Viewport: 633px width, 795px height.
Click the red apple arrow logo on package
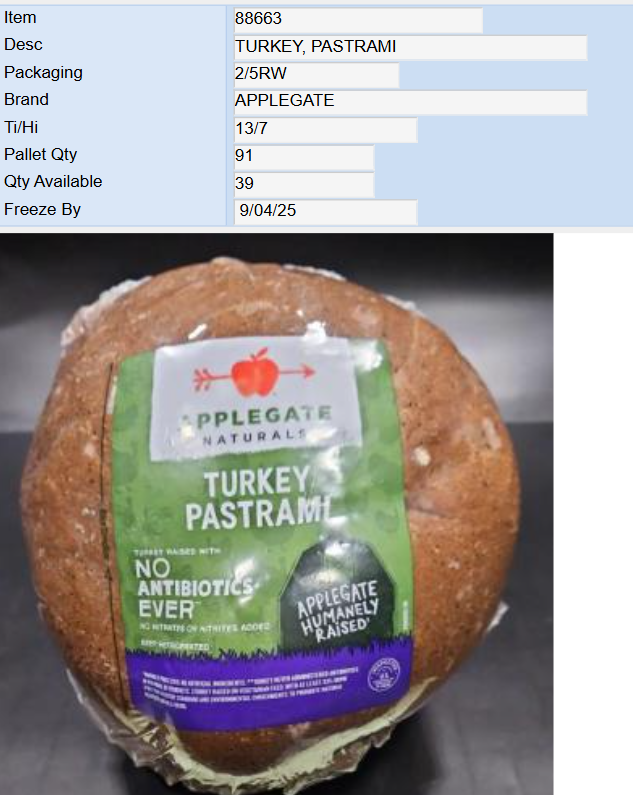tap(254, 374)
